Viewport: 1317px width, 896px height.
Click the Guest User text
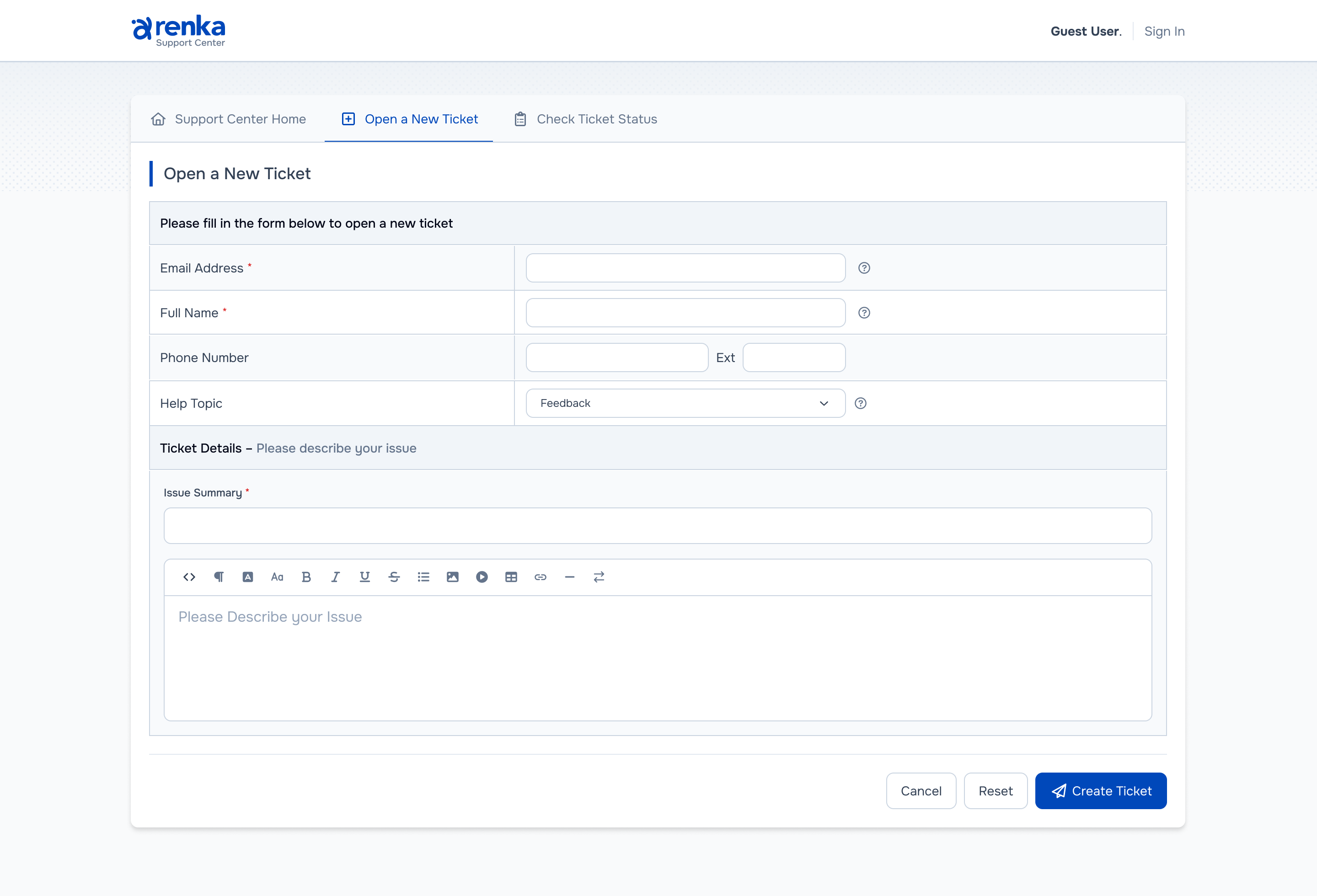pyautogui.click(x=1087, y=31)
